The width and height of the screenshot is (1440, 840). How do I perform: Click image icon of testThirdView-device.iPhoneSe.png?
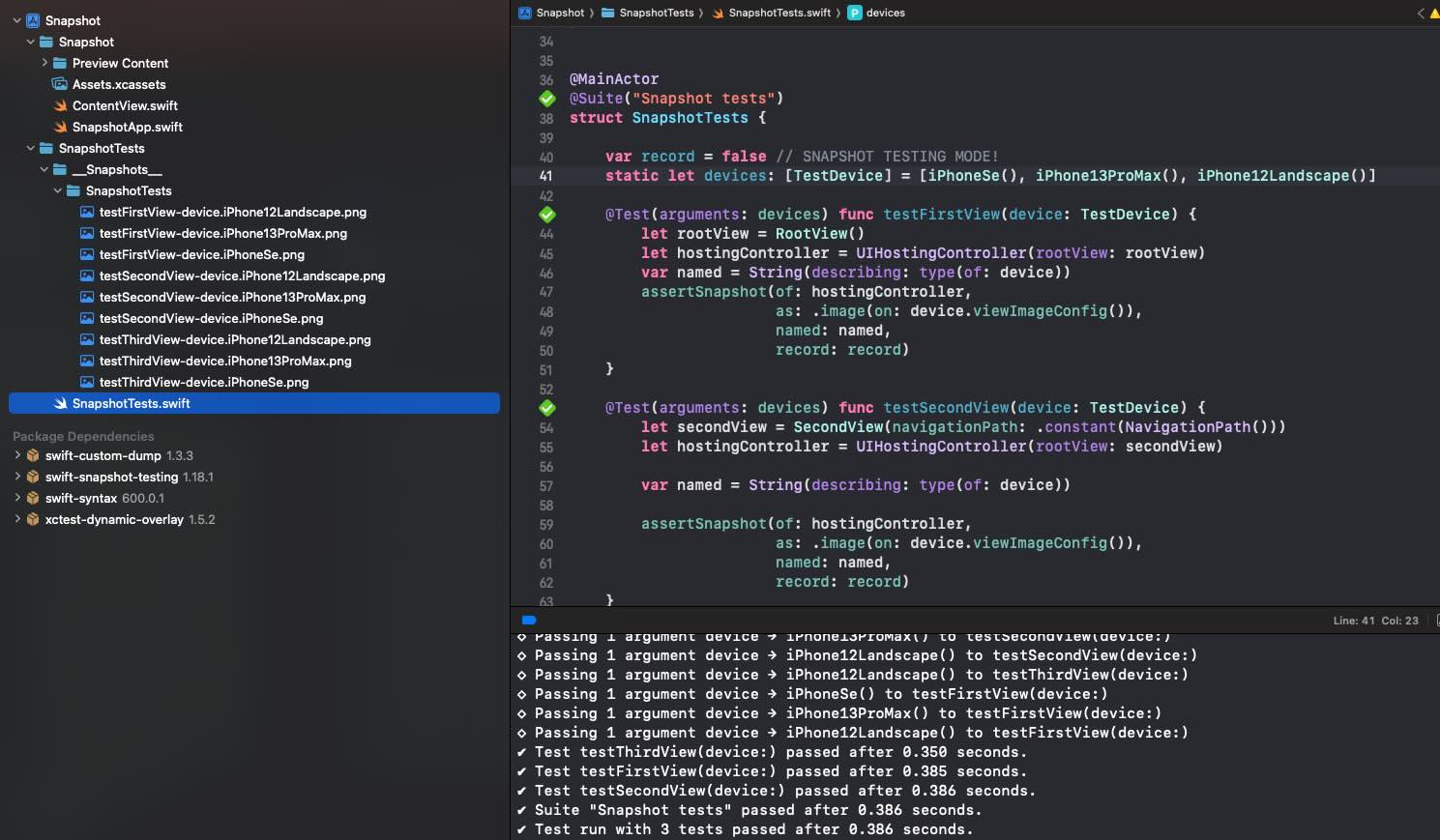(87, 382)
